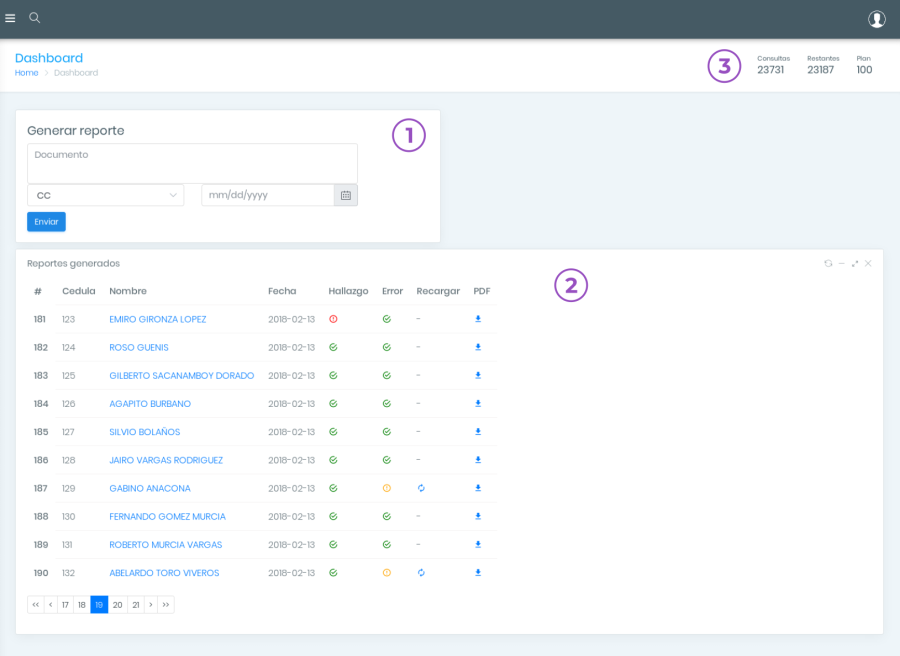Reload report for ABELARDO TORO VIVEROS

click(421, 573)
